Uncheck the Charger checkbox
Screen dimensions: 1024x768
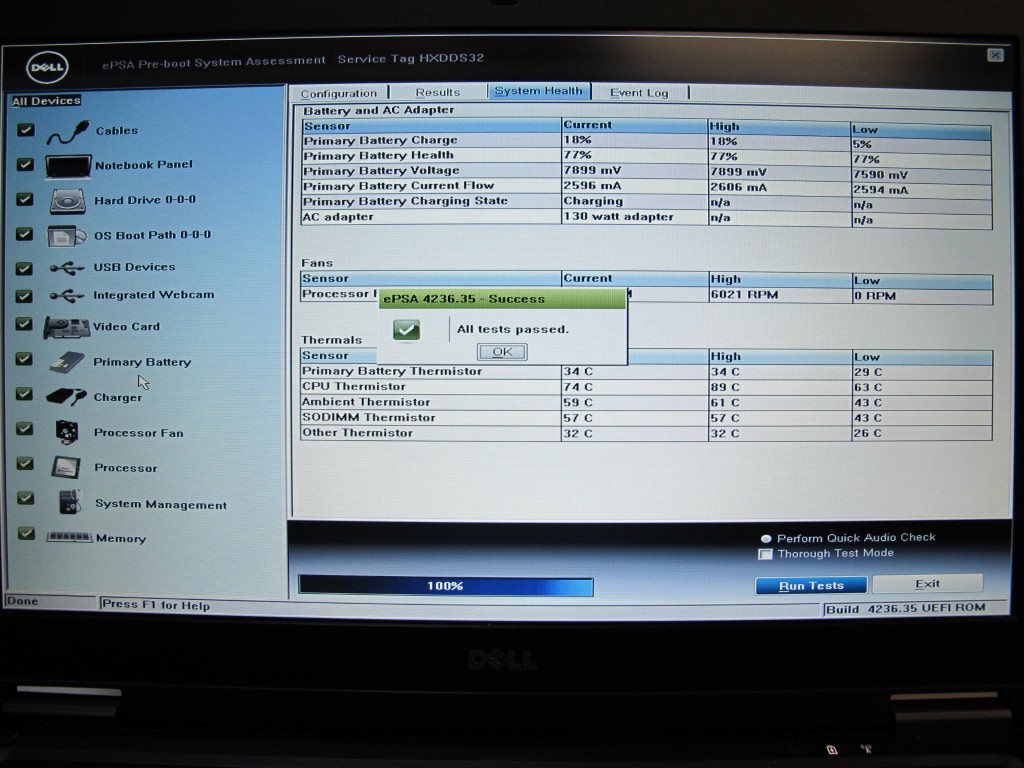click(x=24, y=394)
